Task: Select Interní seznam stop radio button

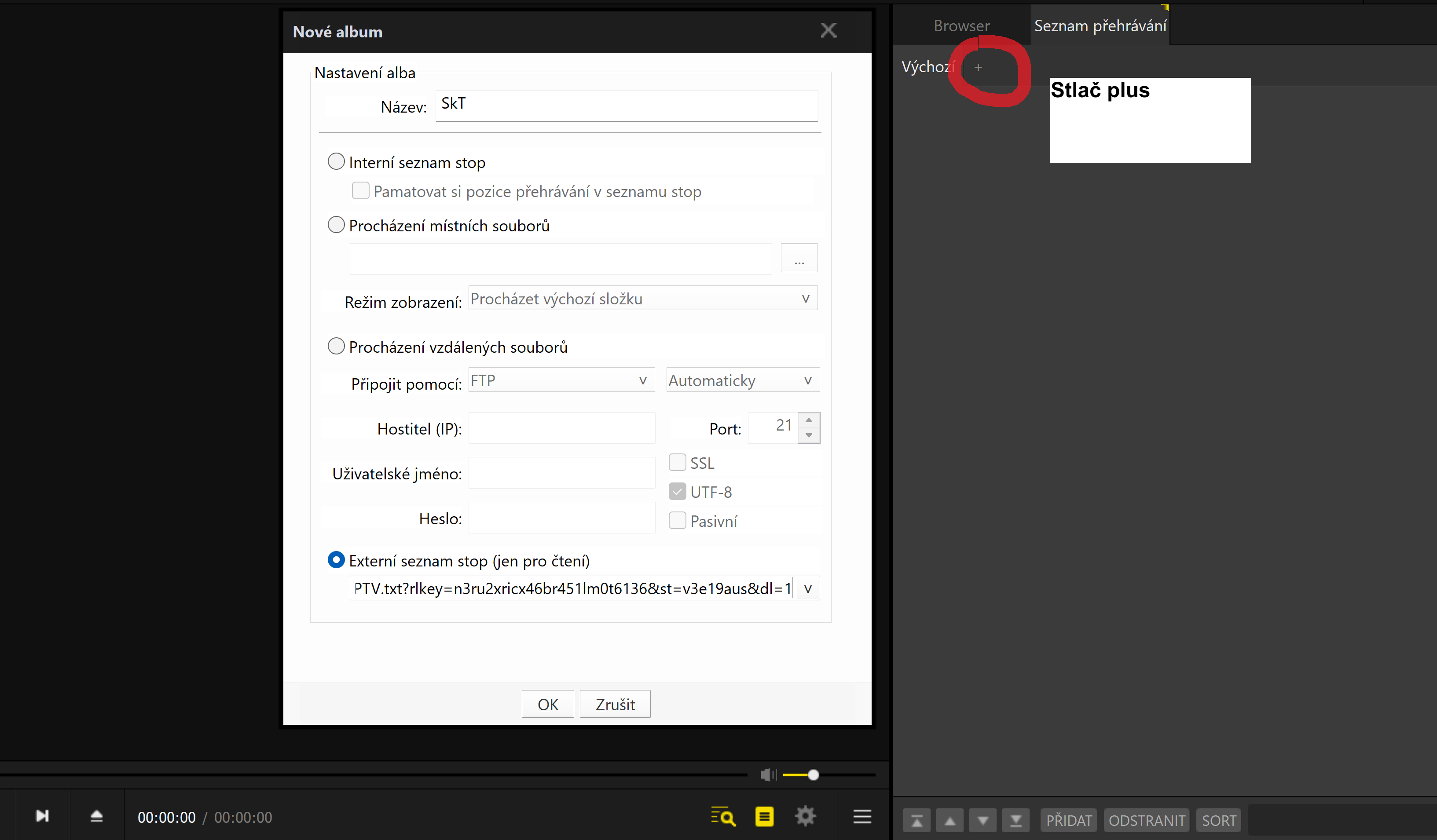Action: coord(336,162)
